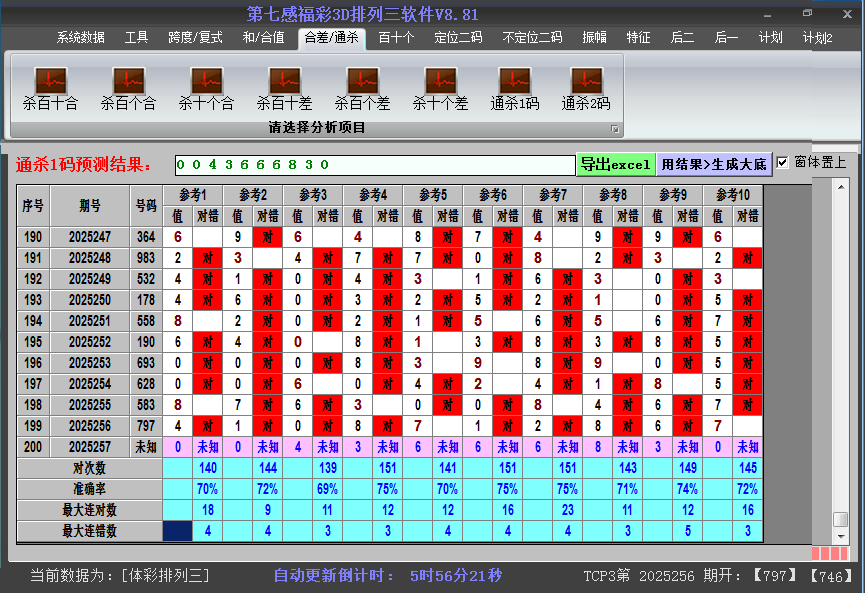
Task: Click the scrollbar up arrow
Action: point(841,188)
